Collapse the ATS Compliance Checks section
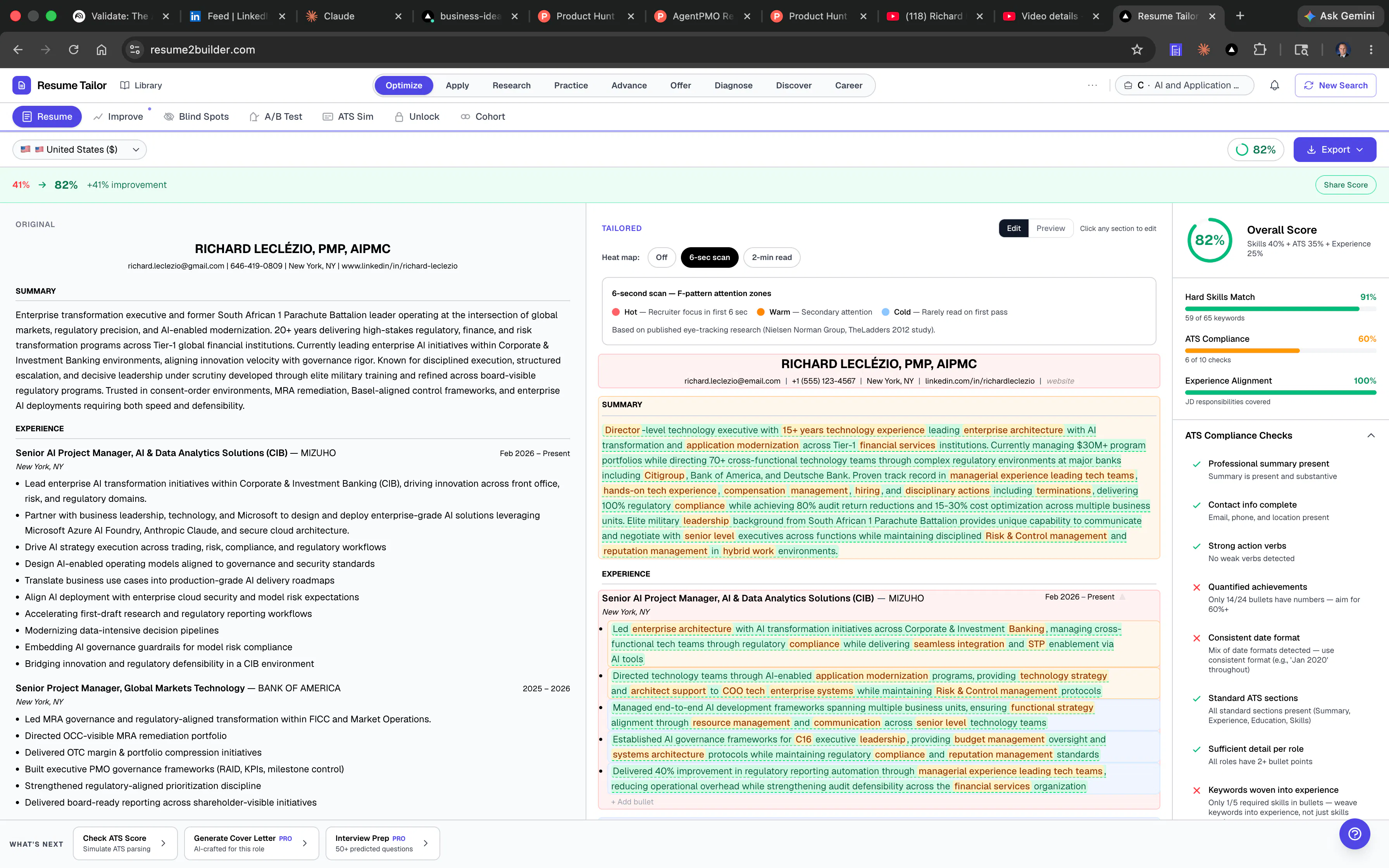The width and height of the screenshot is (1389, 868). [x=1371, y=436]
